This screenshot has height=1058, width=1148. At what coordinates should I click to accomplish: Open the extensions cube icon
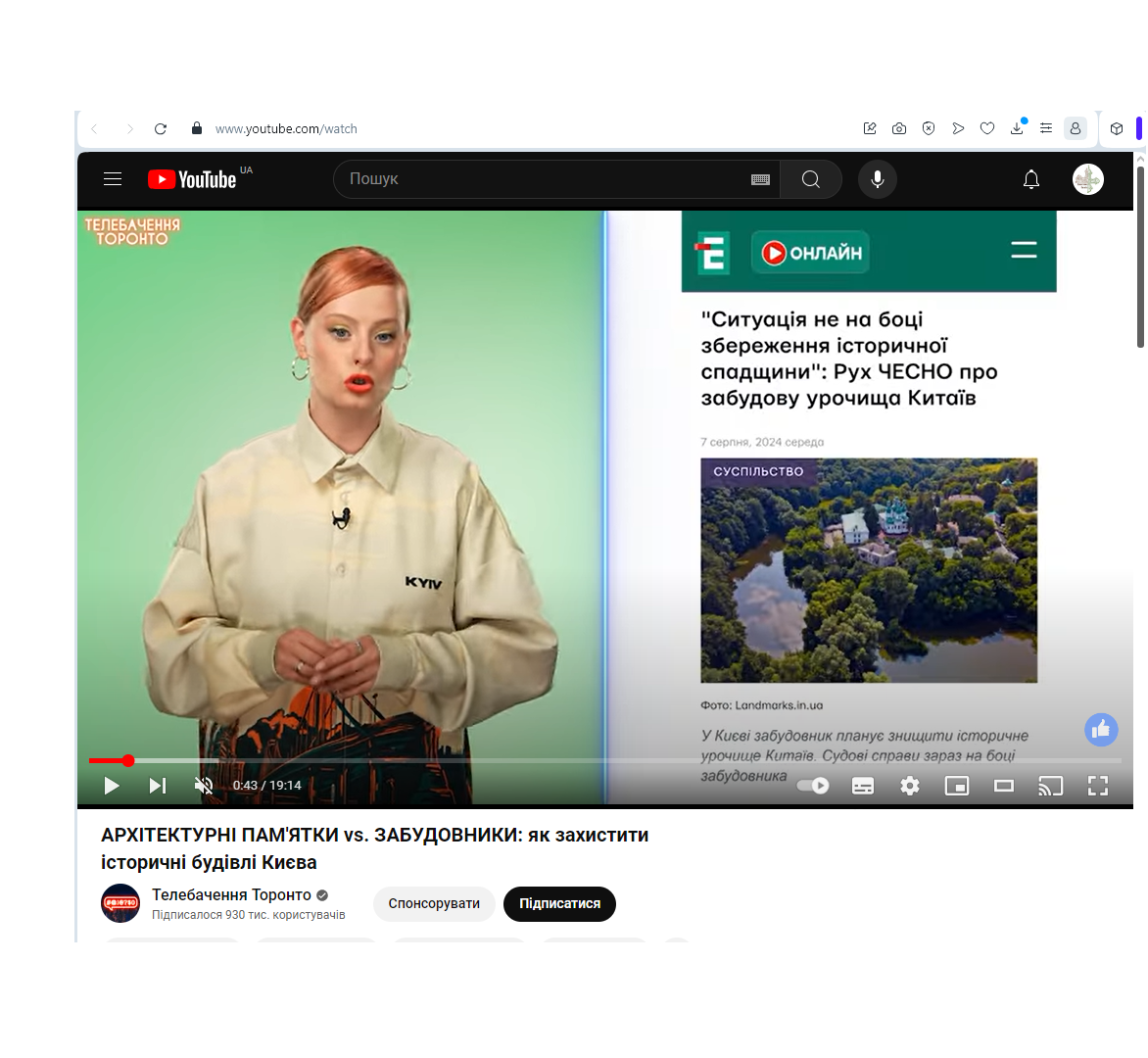[1117, 129]
